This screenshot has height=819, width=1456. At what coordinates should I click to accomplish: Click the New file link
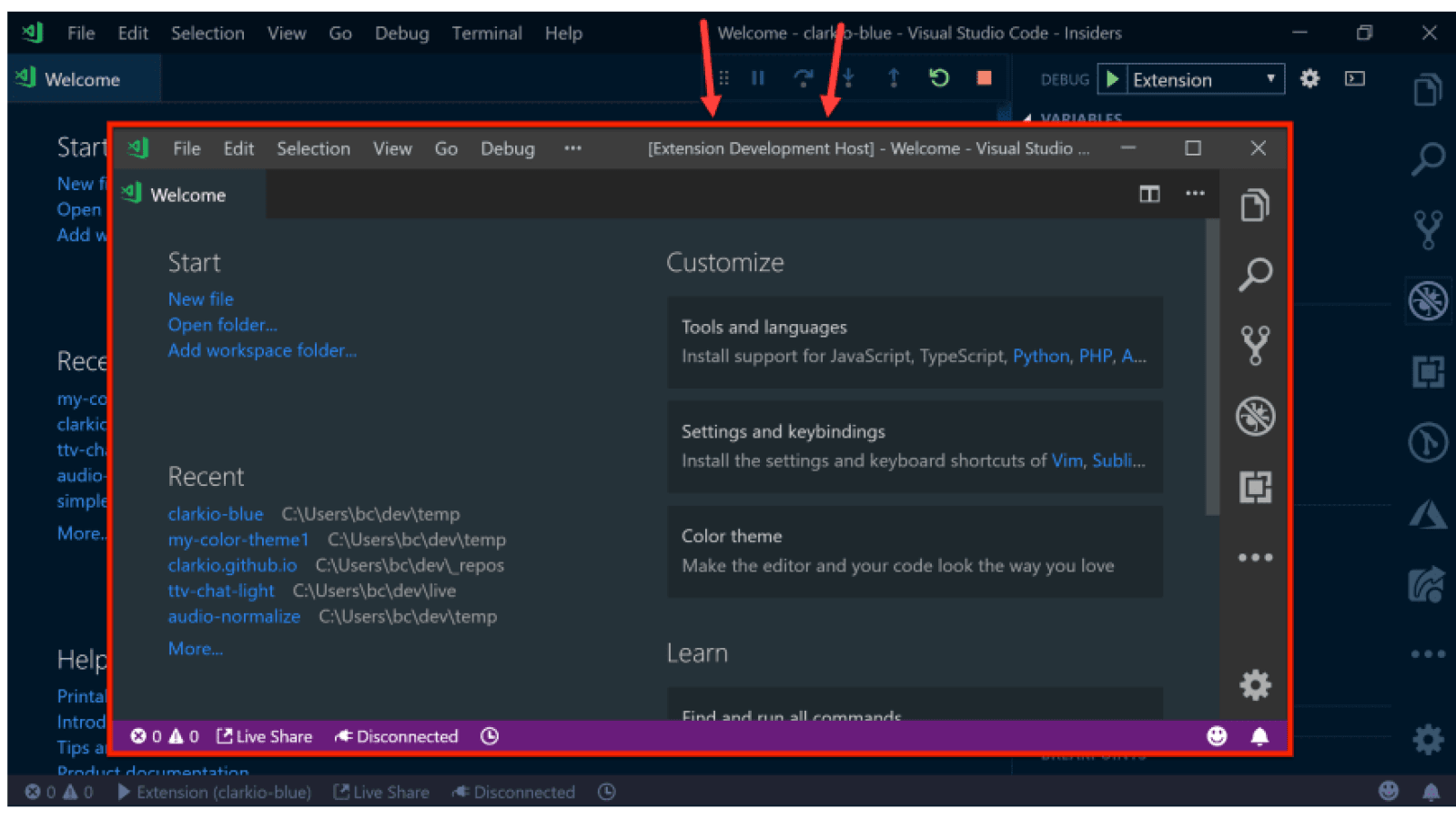[x=200, y=298]
